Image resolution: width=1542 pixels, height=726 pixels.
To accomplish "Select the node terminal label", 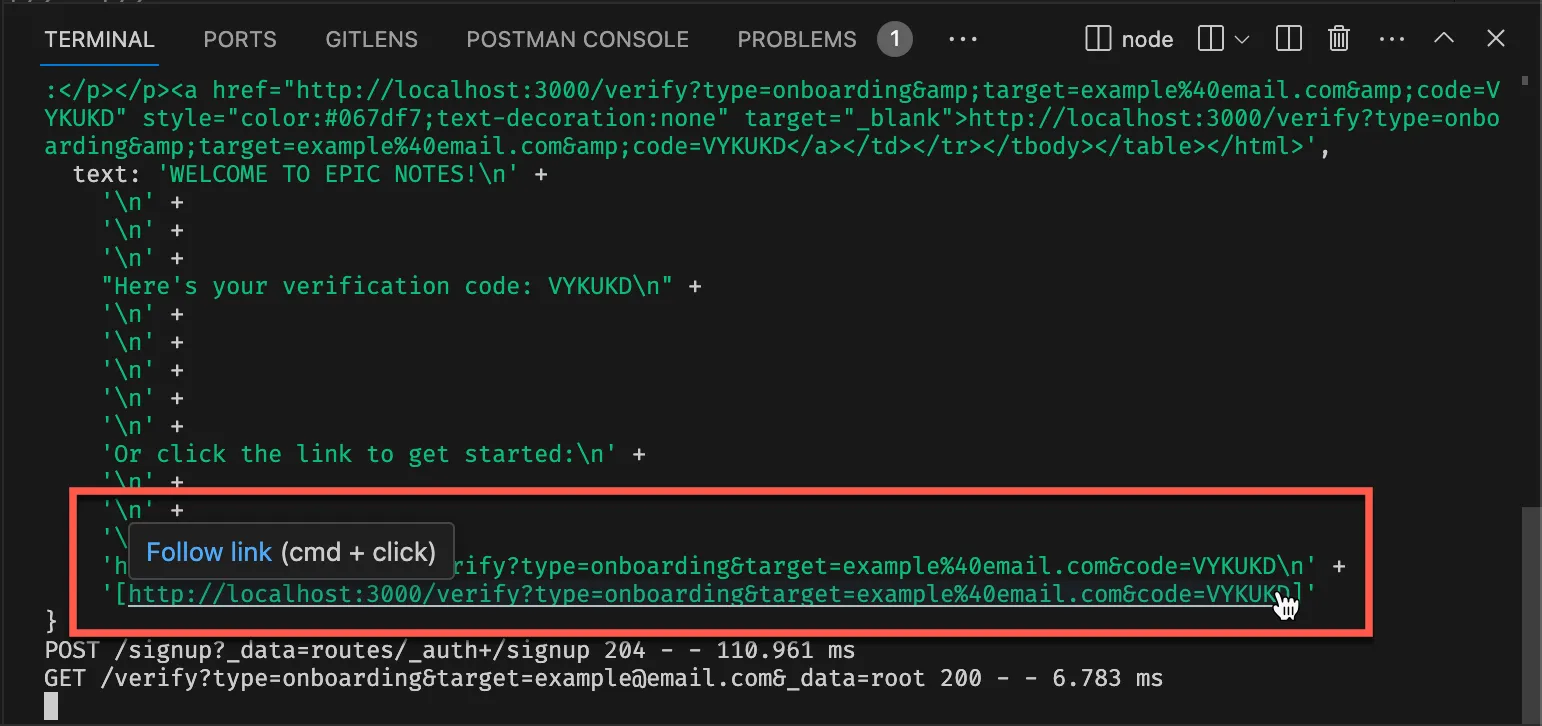I will tap(1147, 39).
